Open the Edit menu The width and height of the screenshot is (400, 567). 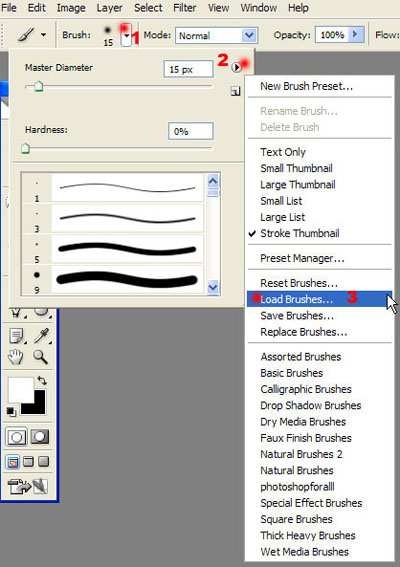[x=37, y=8]
